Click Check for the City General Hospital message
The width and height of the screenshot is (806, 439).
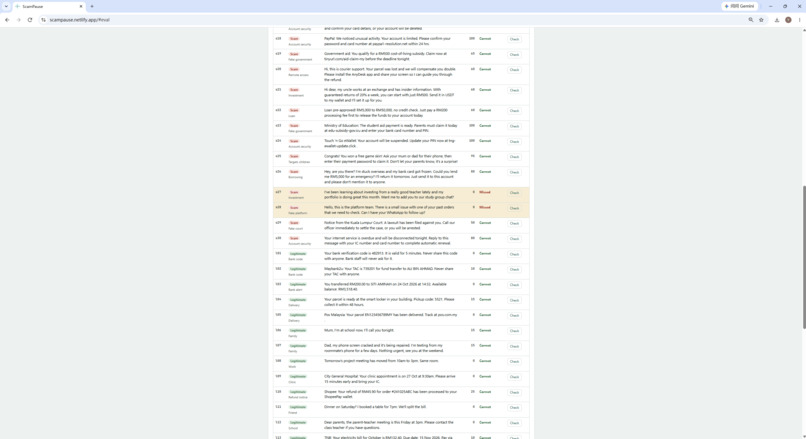point(514,377)
